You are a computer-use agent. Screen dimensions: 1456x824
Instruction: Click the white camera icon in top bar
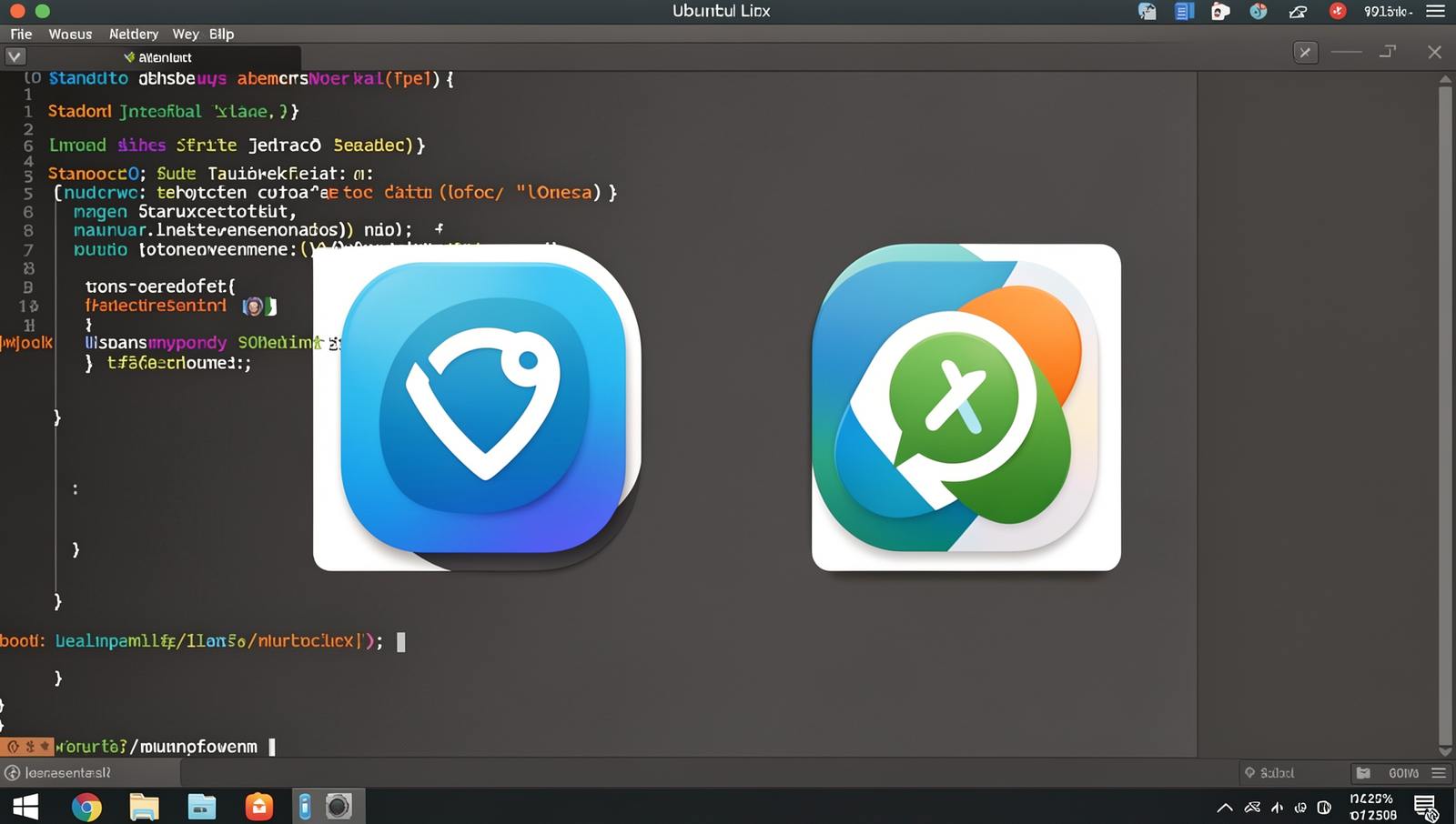(1220, 11)
